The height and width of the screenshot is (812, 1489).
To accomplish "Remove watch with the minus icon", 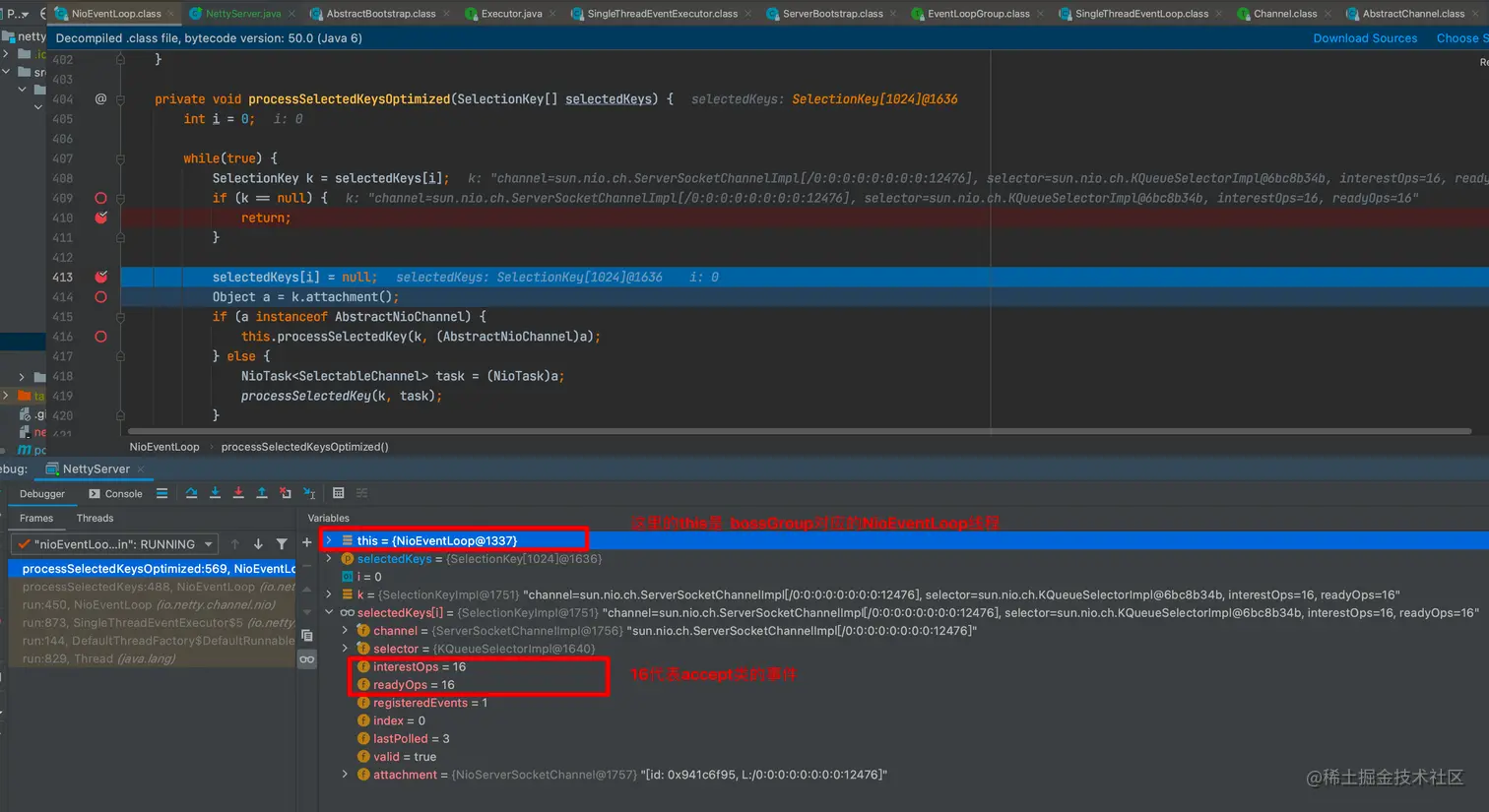I will pos(307,565).
